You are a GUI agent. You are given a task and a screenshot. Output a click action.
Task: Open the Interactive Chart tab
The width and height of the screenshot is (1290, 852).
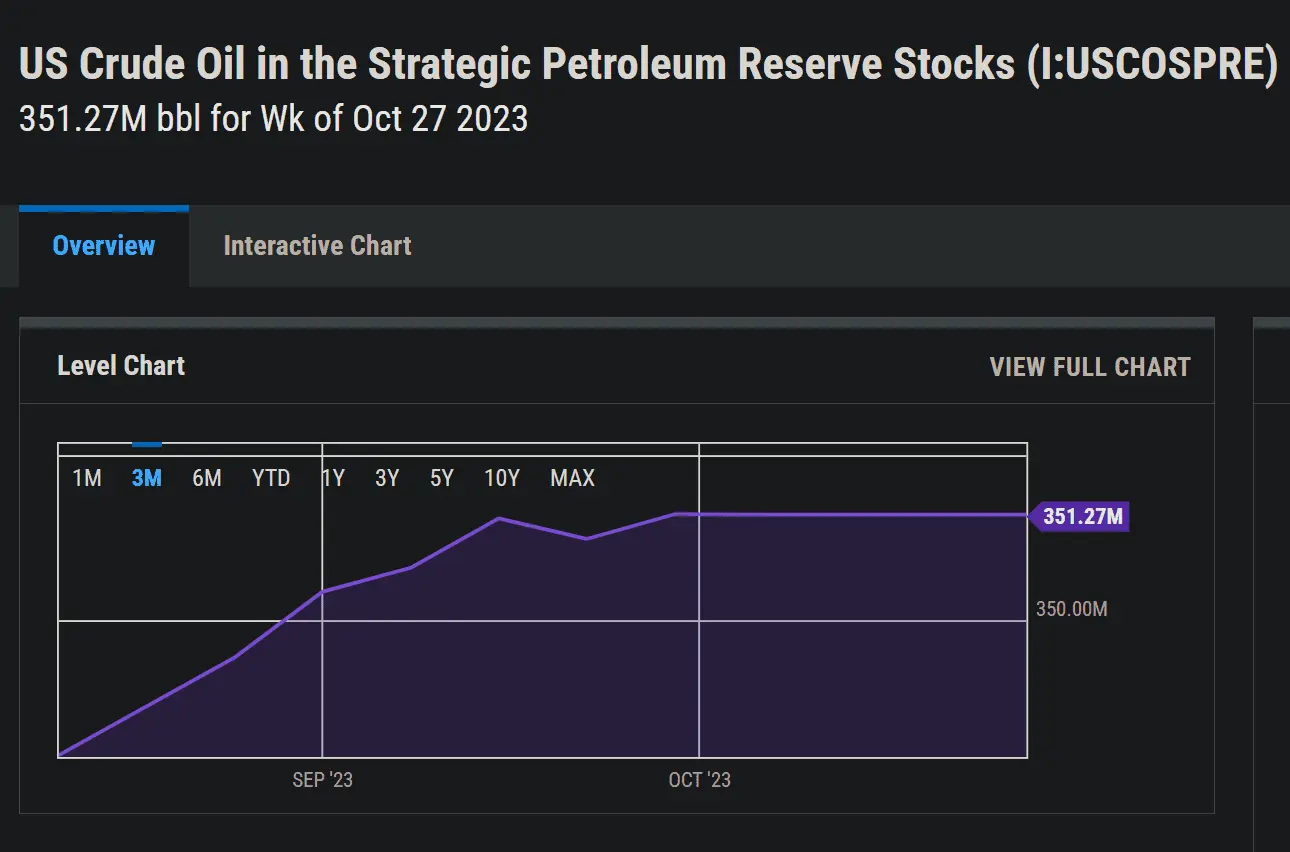point(317,246)
